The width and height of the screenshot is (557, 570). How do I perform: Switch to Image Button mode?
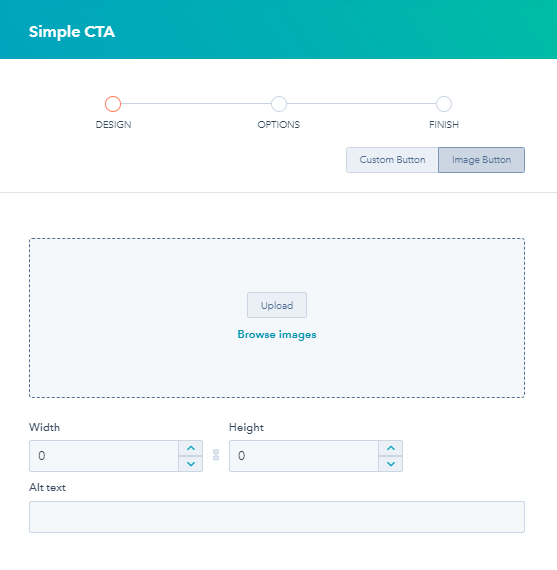tap(481, 160)
